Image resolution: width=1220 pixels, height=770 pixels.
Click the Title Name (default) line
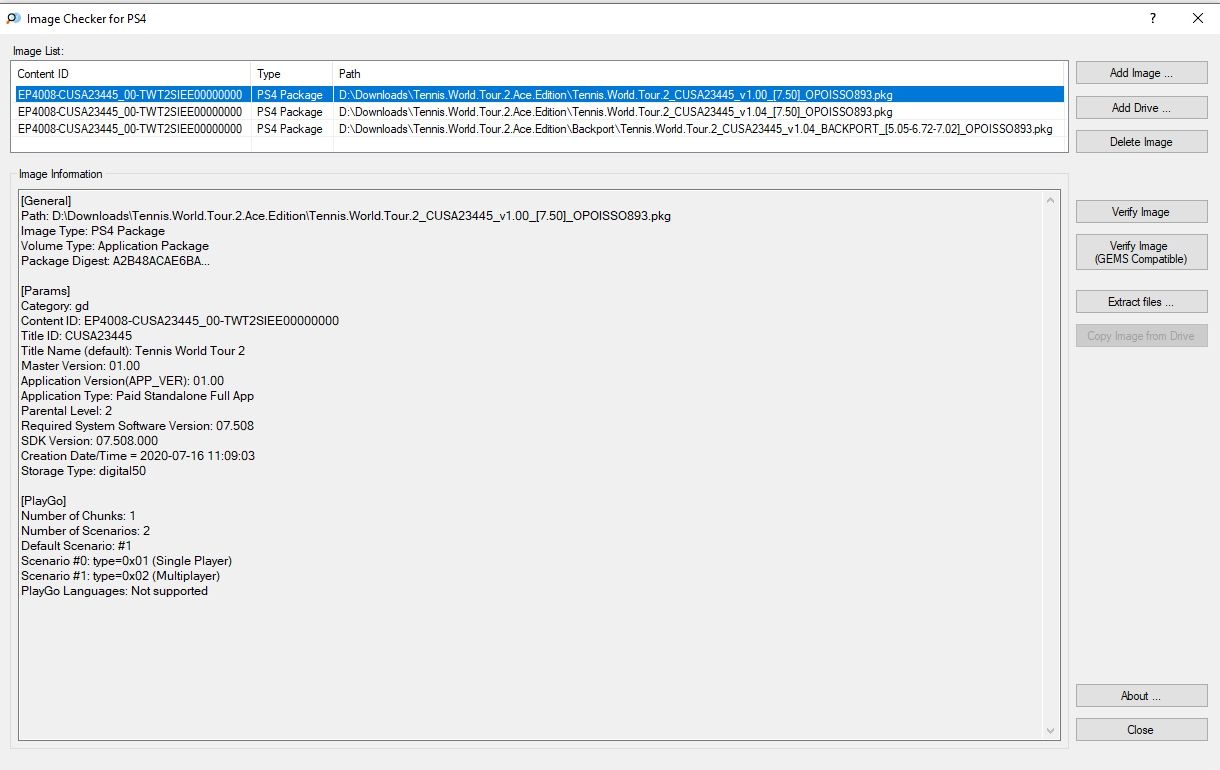pyautogui.click(x=133, y=351)
